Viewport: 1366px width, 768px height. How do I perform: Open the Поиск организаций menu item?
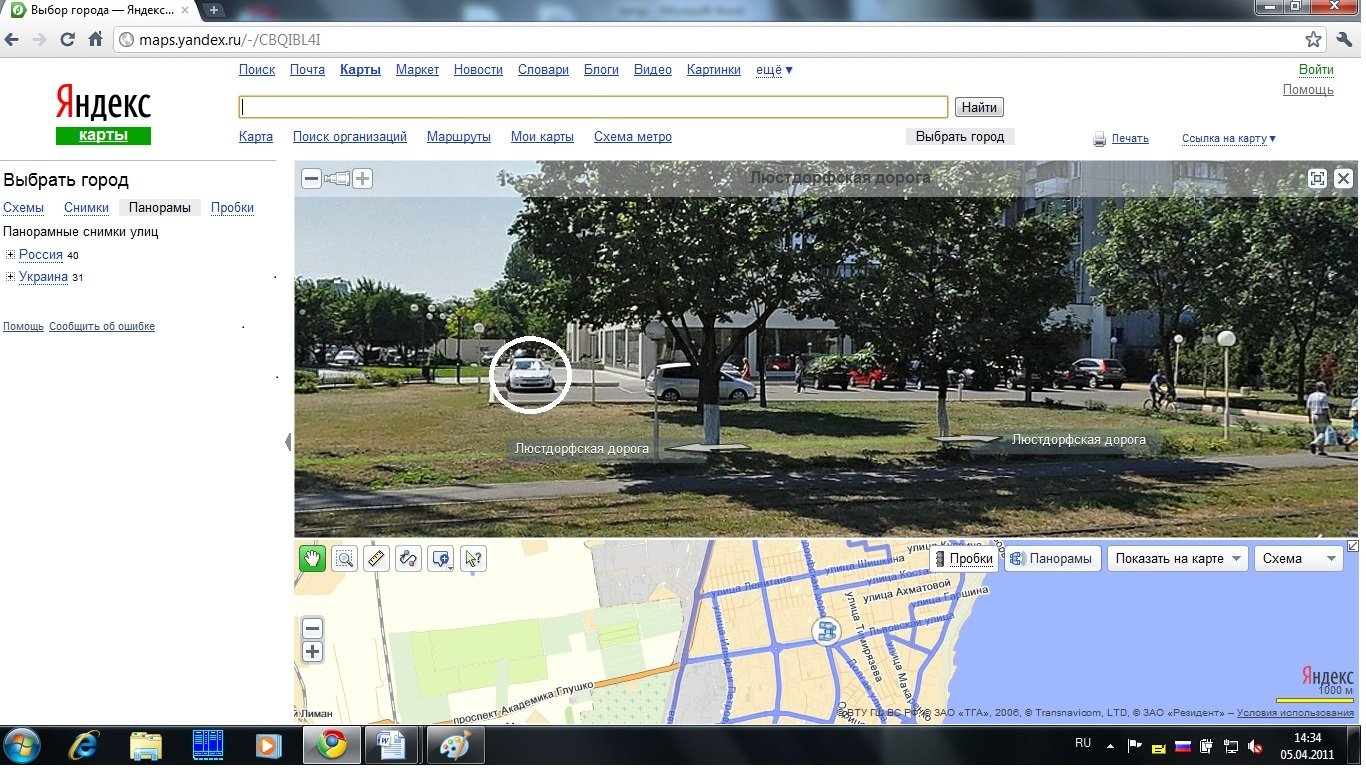tap(350, 137)
